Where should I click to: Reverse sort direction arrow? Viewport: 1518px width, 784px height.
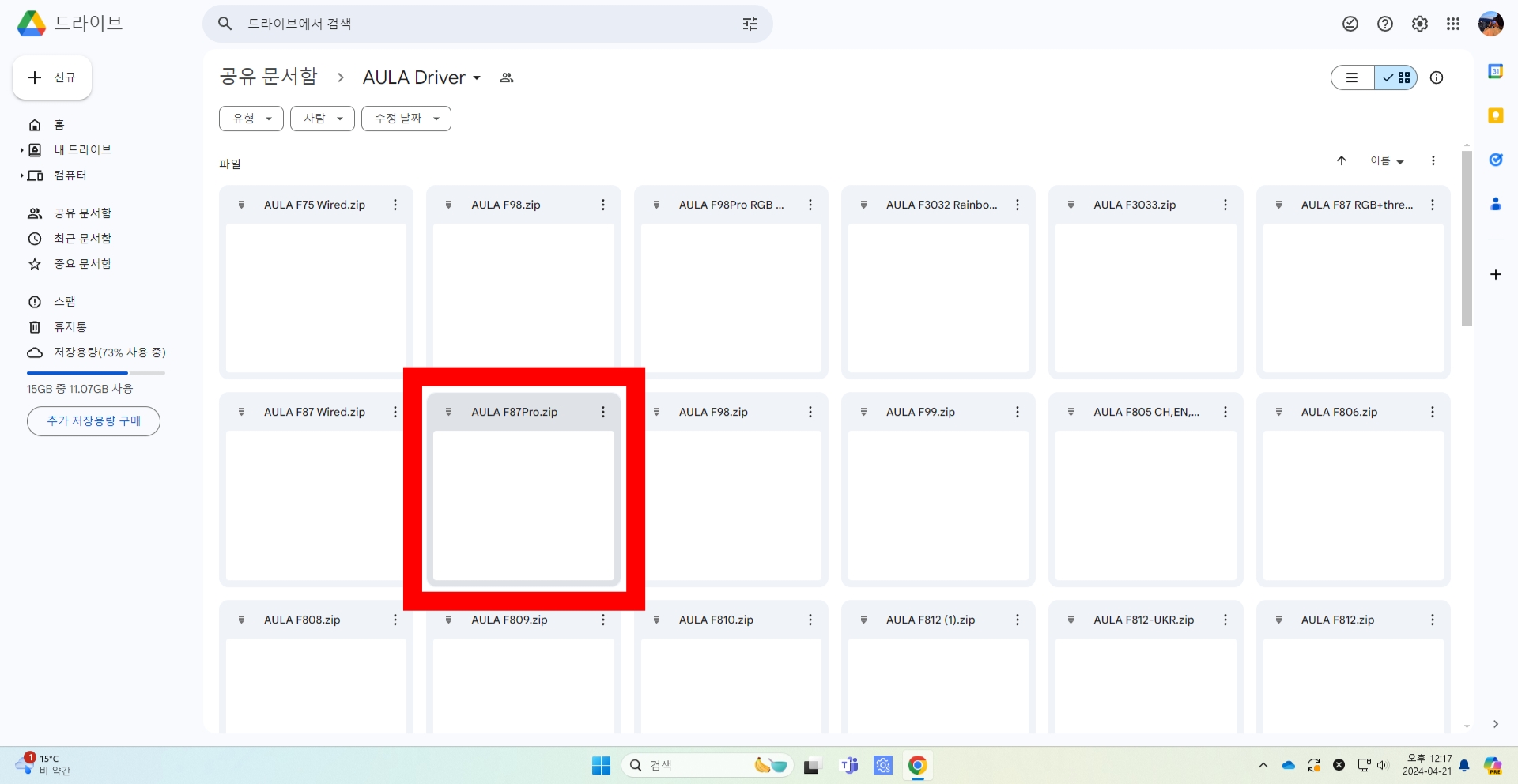click(x=1342, y=160)
